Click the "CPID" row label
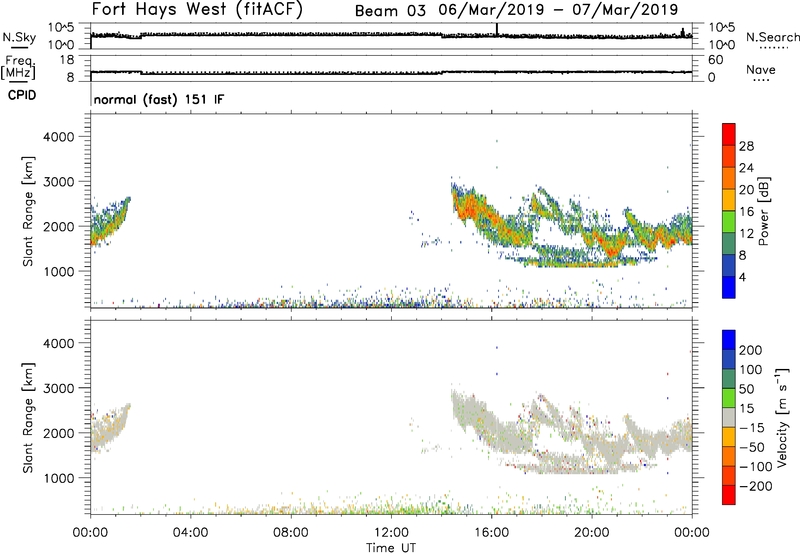This screenshot has width=800, height=554. point(22,95)
